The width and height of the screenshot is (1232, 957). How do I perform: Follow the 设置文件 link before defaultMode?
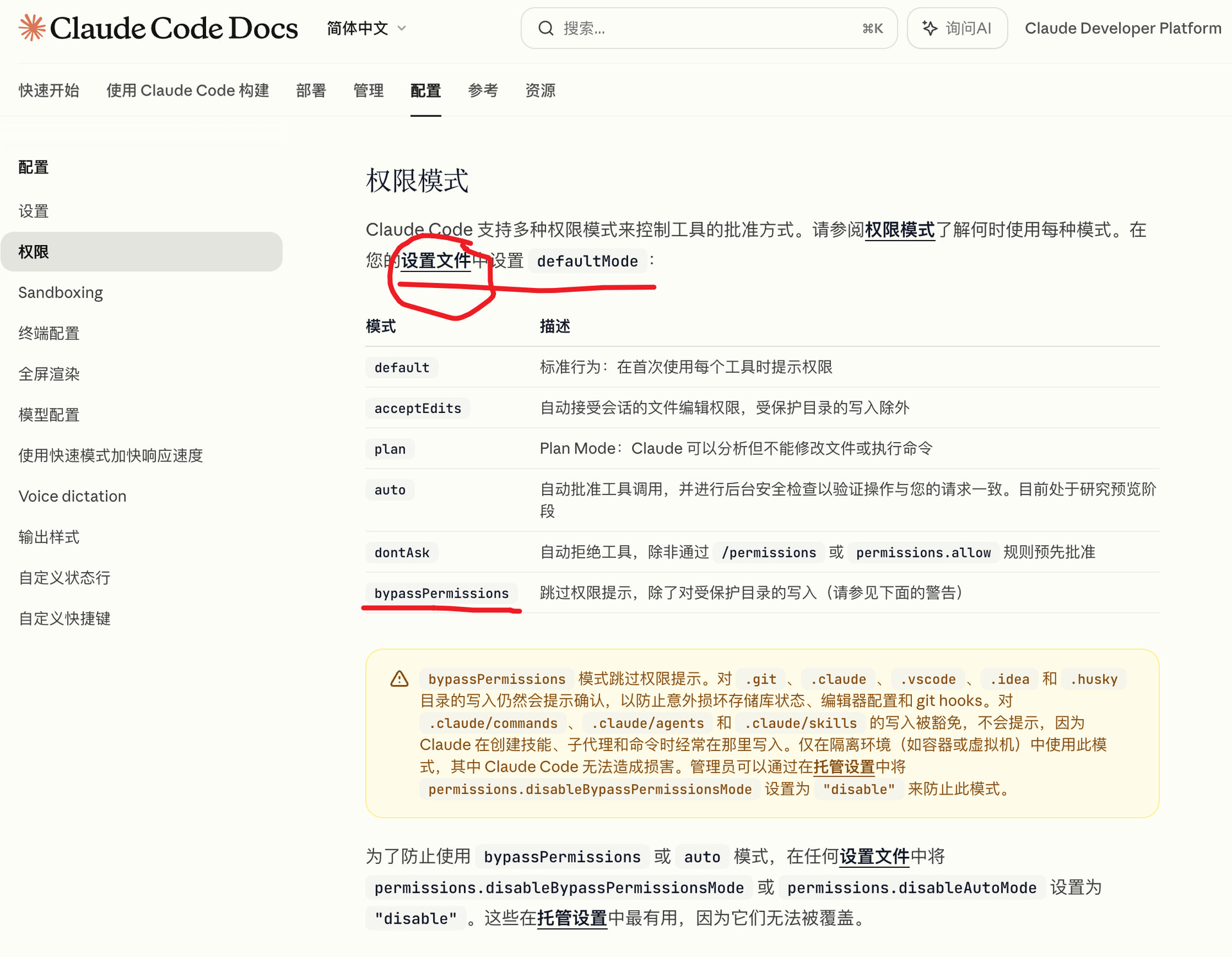pos(436,260)
